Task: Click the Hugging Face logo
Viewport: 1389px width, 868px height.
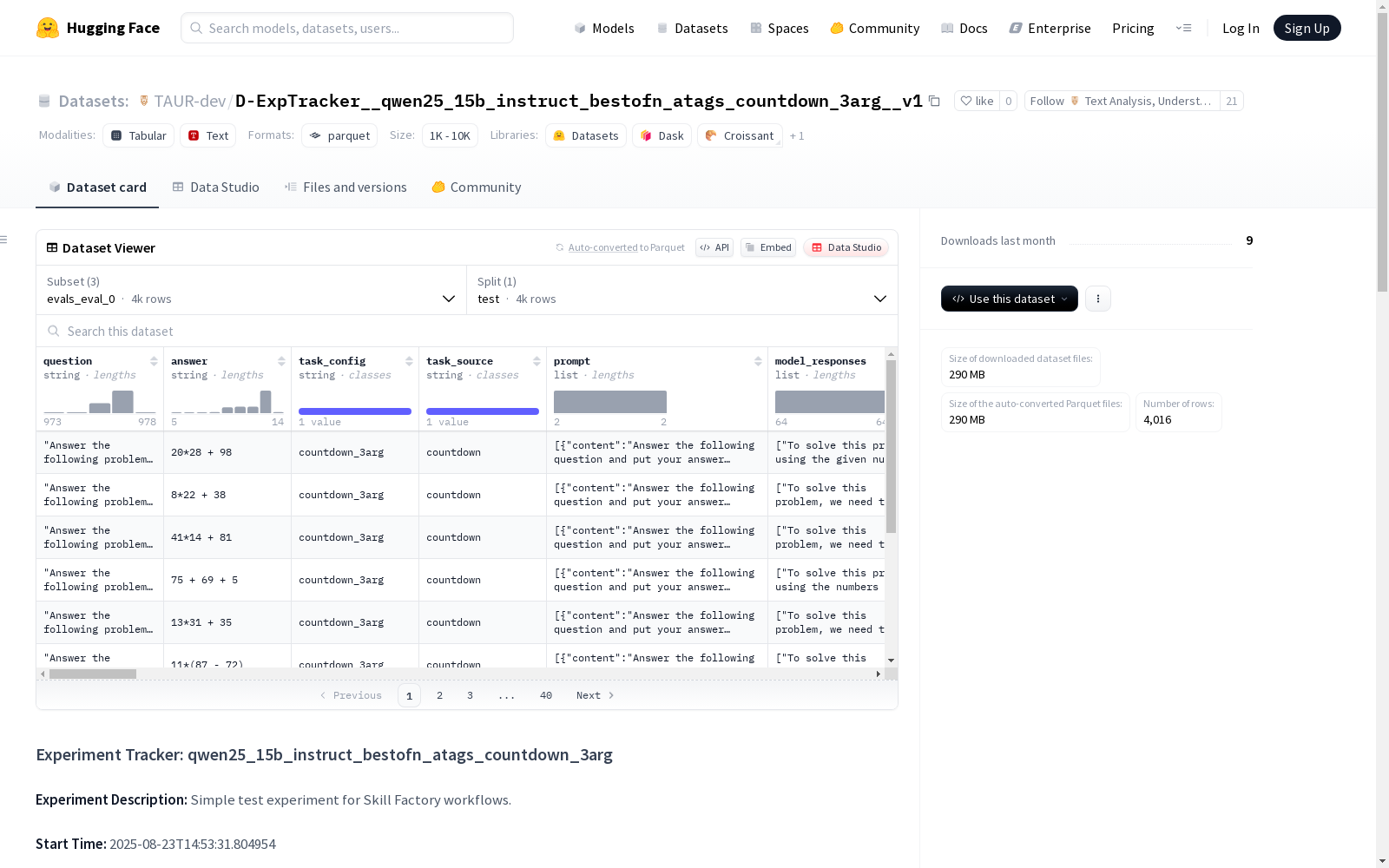Action: click(98, 28)
